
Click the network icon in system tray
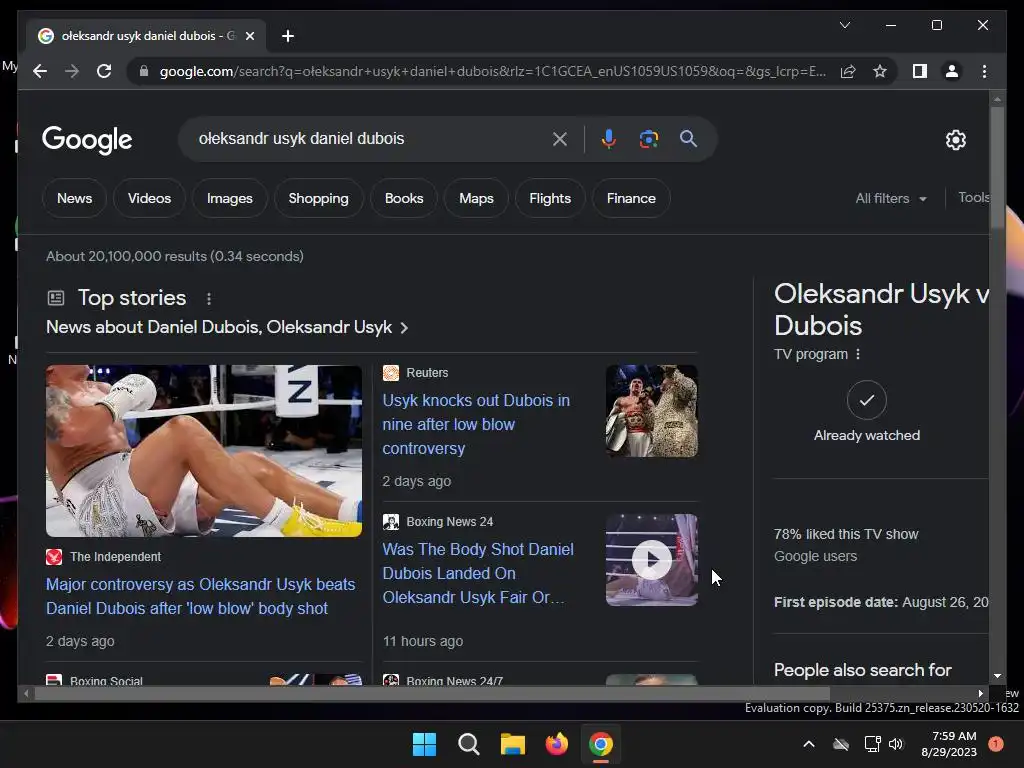coord(872,744)
